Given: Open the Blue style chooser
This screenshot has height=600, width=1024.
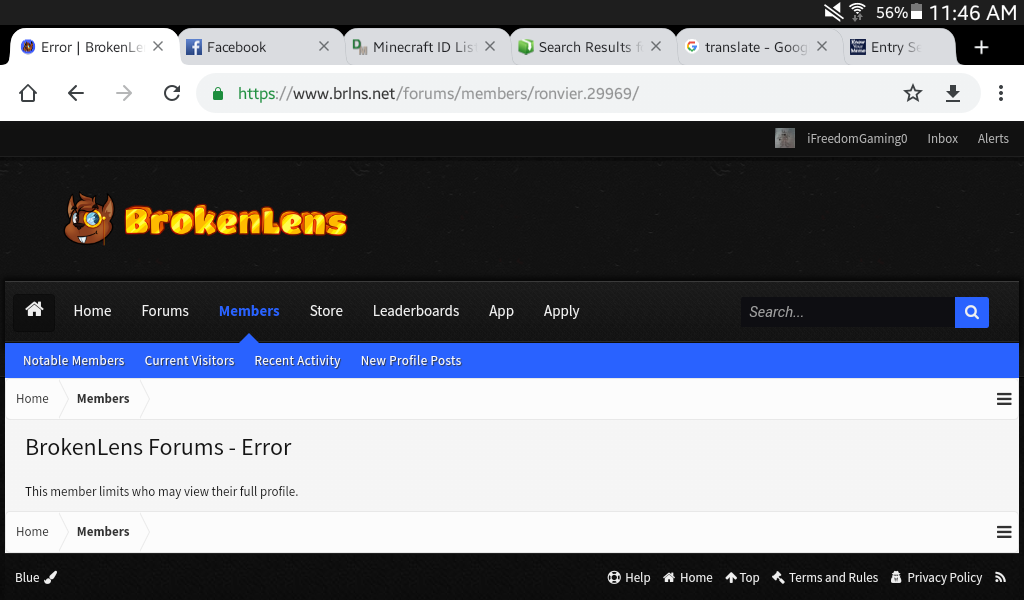Looking at the screenshot, I should [x=36, y=577].
